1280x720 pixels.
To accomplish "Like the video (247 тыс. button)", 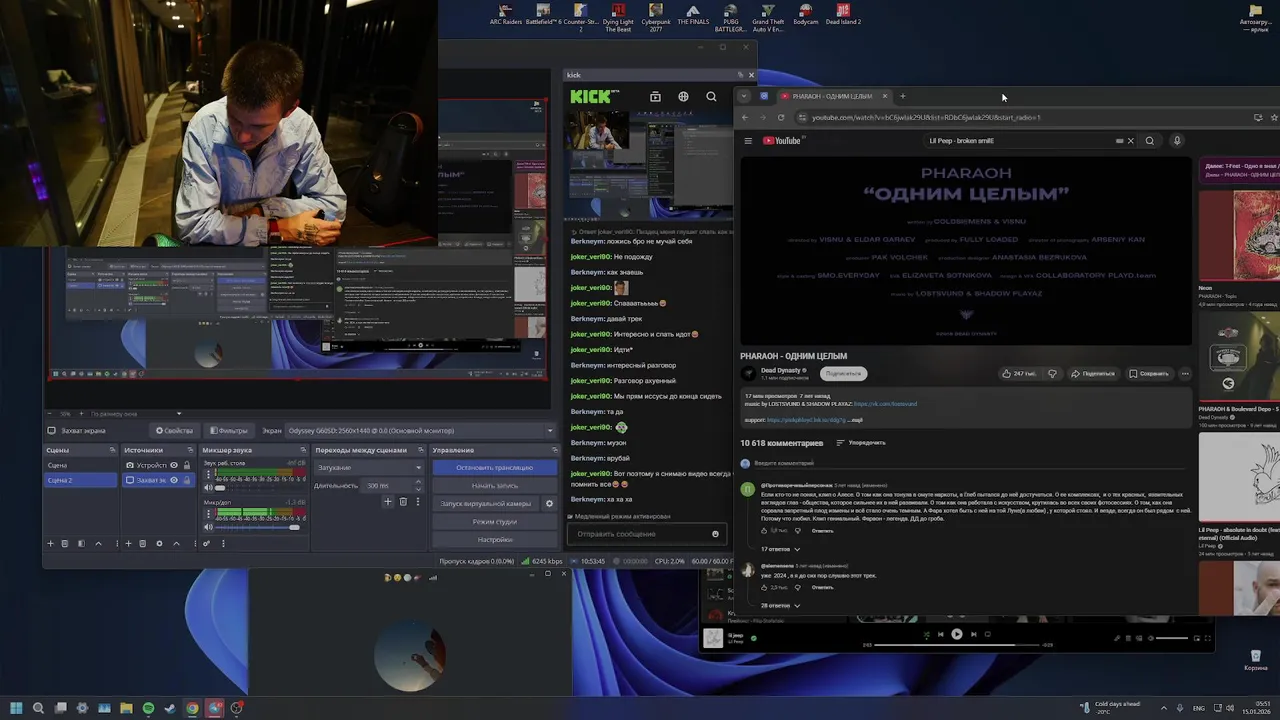I will pos(1019,373).
